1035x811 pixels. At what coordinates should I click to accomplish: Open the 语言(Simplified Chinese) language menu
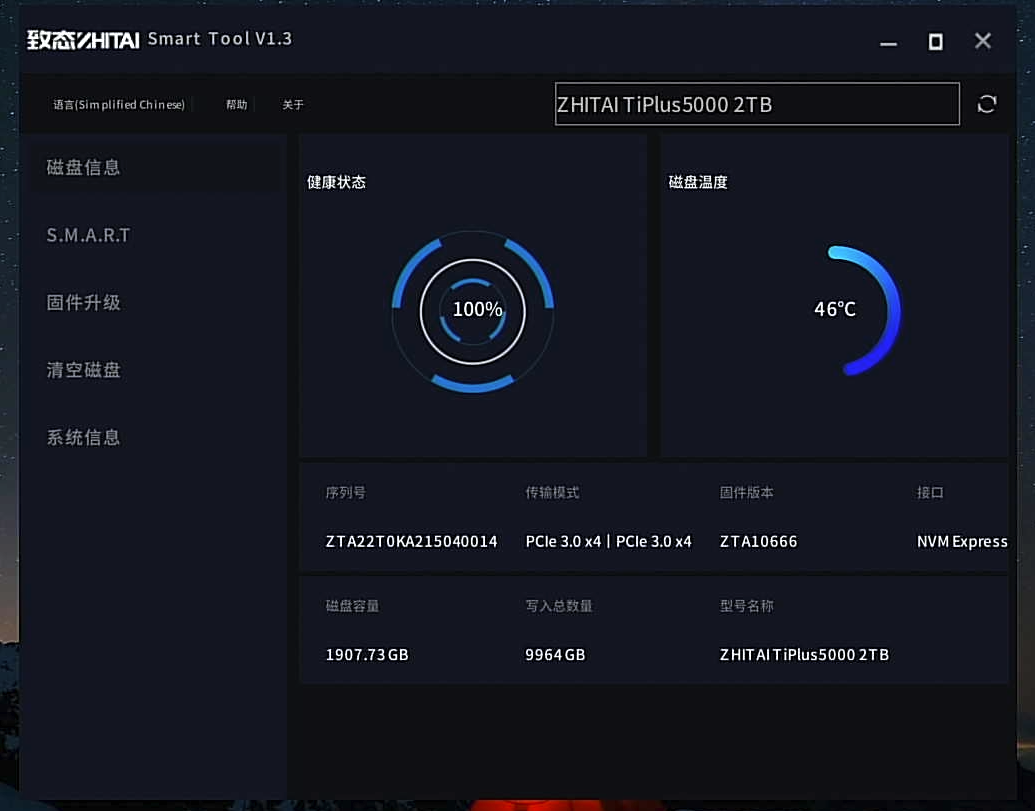pyautogui.click(x=119, y=105)
